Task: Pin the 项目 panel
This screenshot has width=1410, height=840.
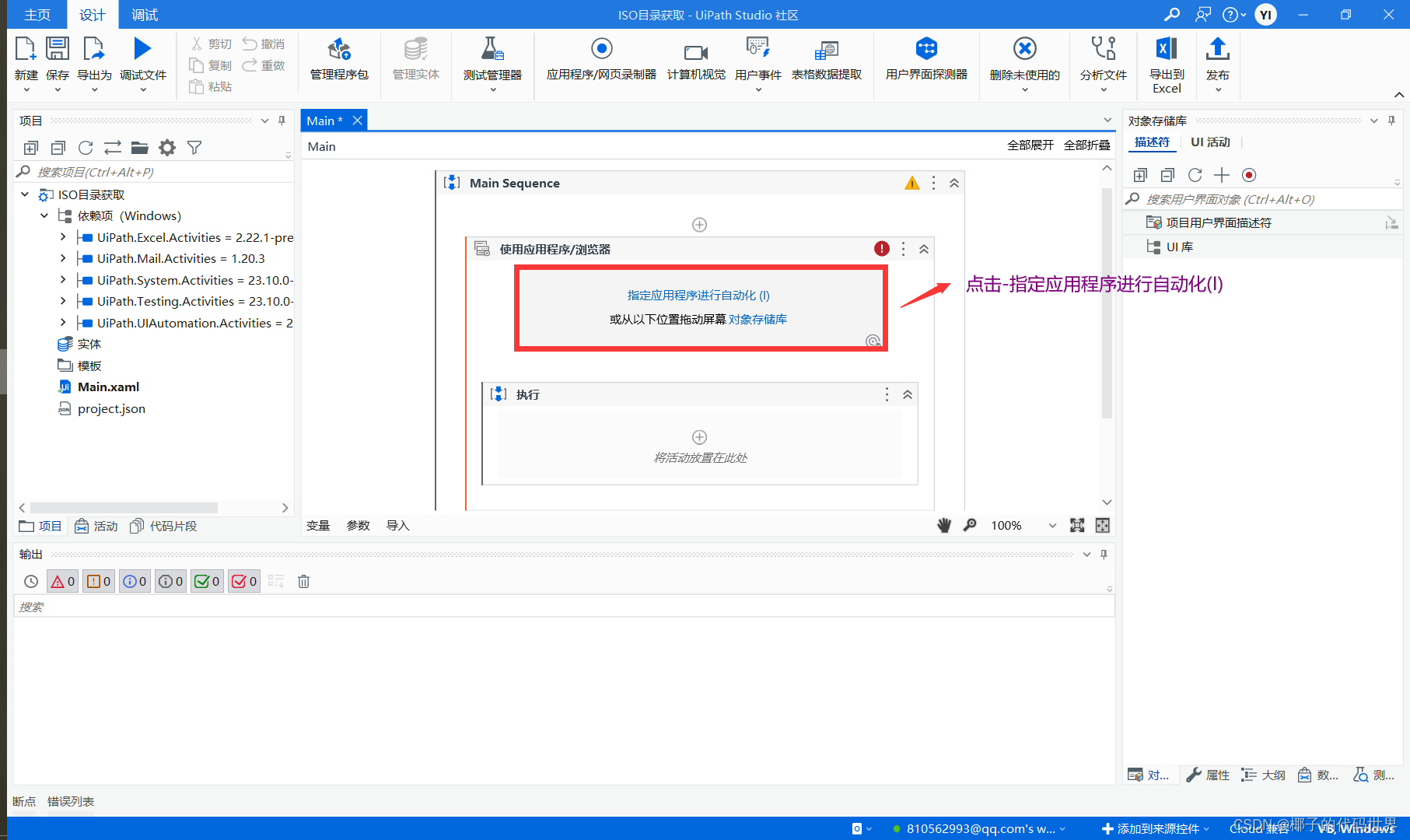Action: point(282,121)
